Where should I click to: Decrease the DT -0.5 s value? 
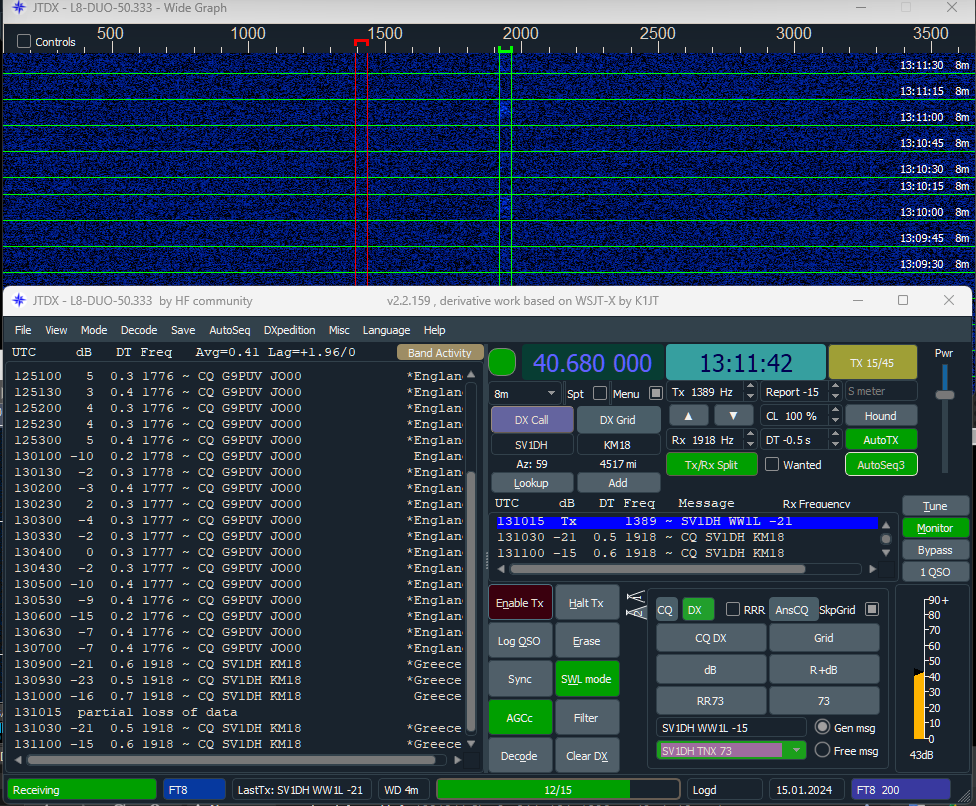pyautogui.click(x=835, y=444)
